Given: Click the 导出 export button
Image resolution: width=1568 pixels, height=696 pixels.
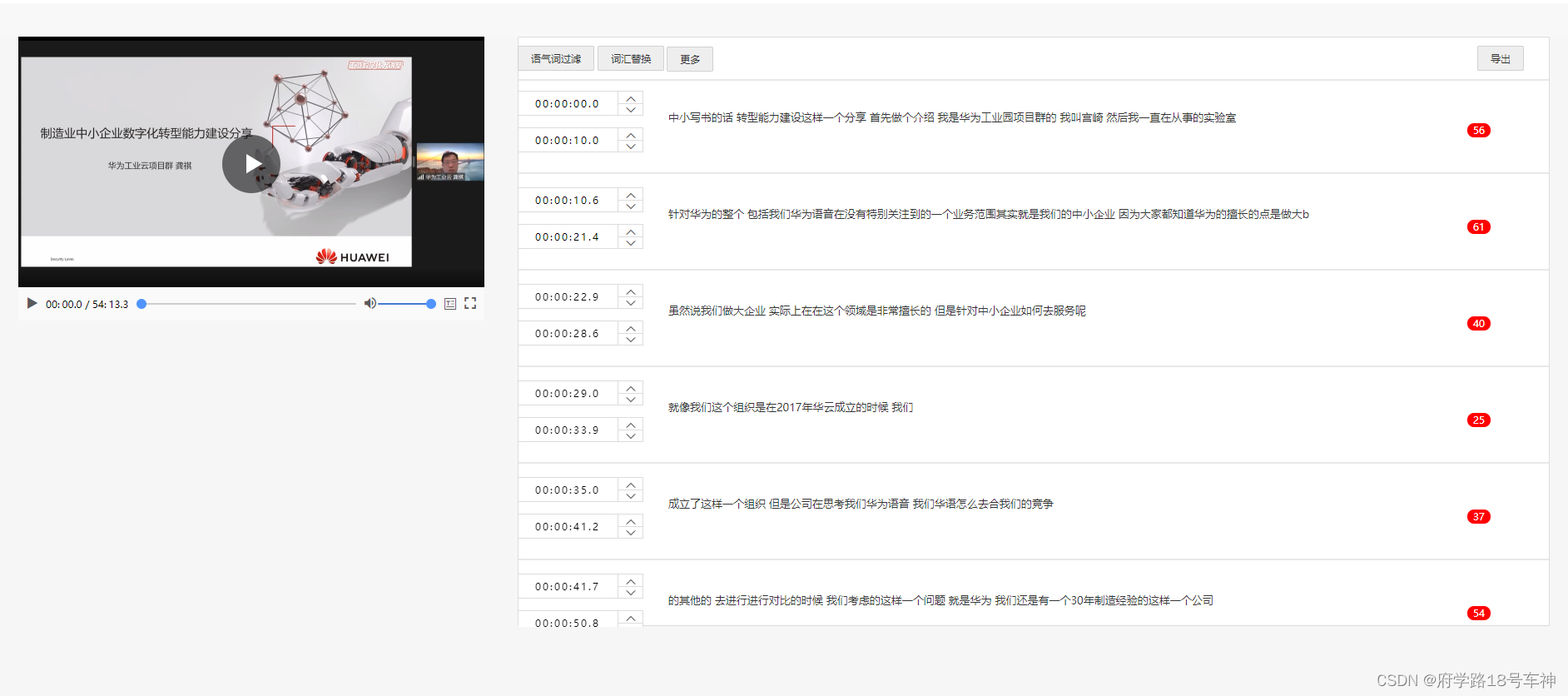Looking at the screenshot, I should [1501, 58].
